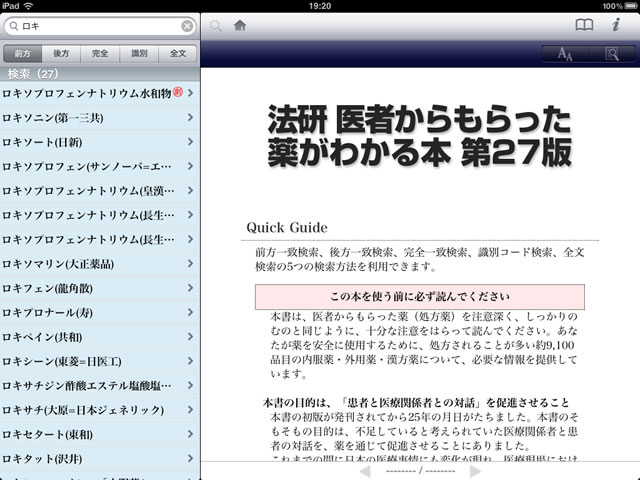Tap chevron on ロキセタート(東和) row
Screen dimensions: 640x480
[x=191, y=434]
